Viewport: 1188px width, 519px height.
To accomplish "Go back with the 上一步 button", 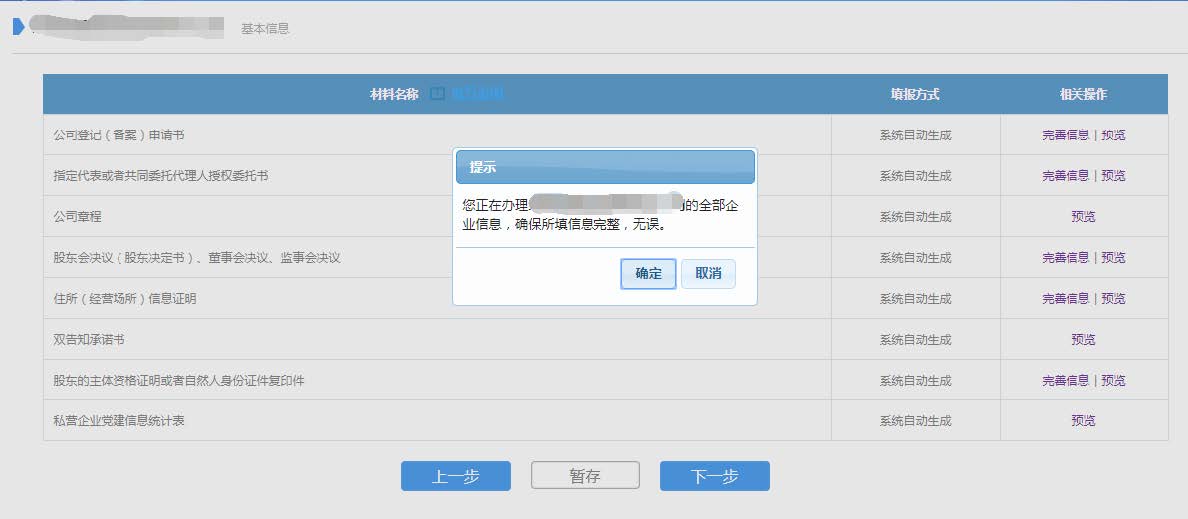I will pos(455,476).
